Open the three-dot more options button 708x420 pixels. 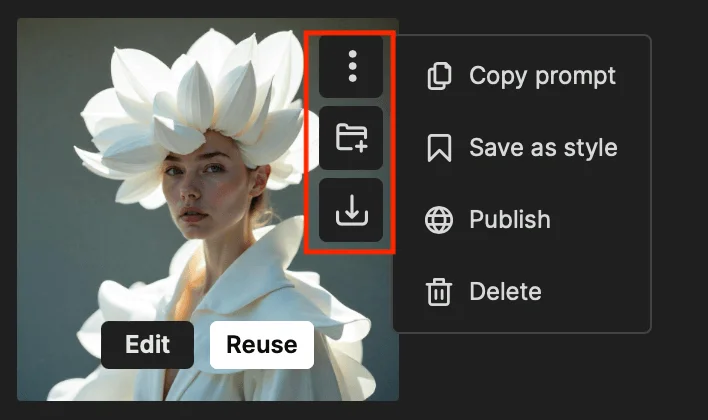(351, 66)
